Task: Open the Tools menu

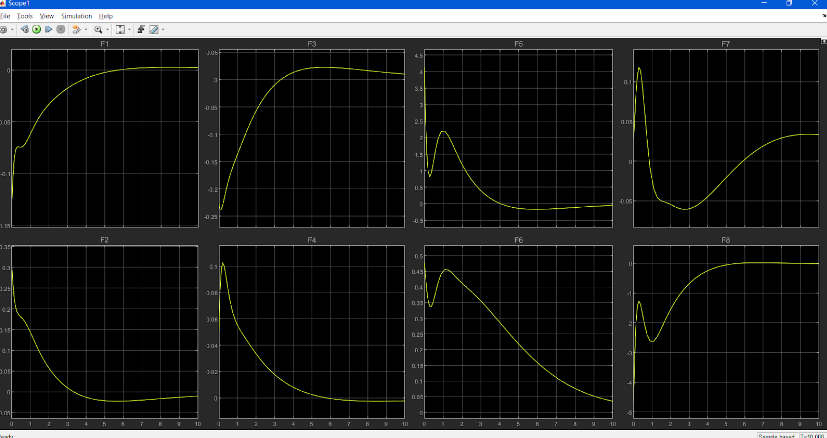Action: pyautogui.click(x=25, y=17)
